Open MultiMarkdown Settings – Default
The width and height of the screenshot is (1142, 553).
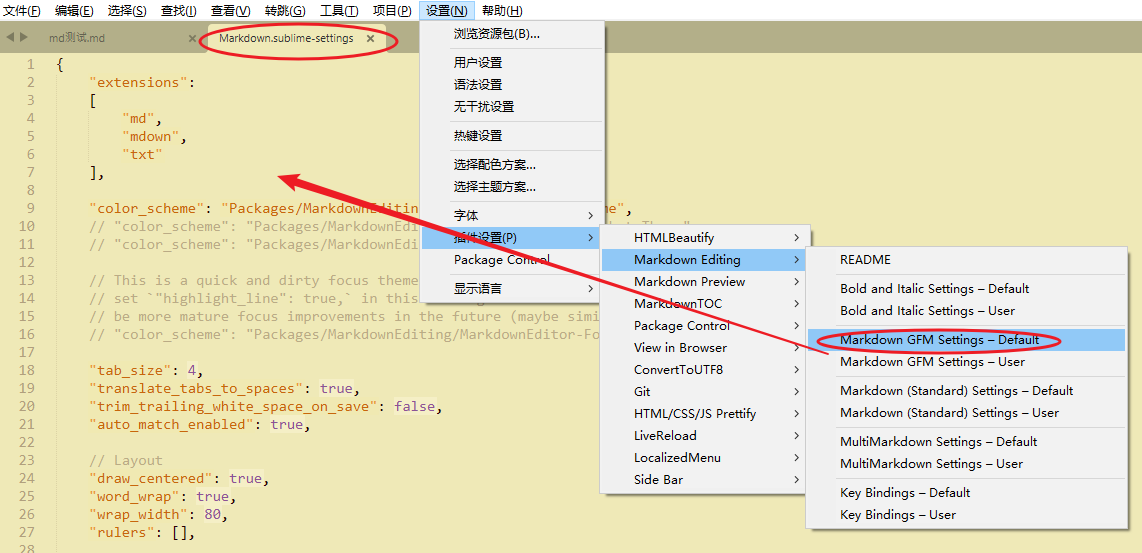(x=966, y=442)
